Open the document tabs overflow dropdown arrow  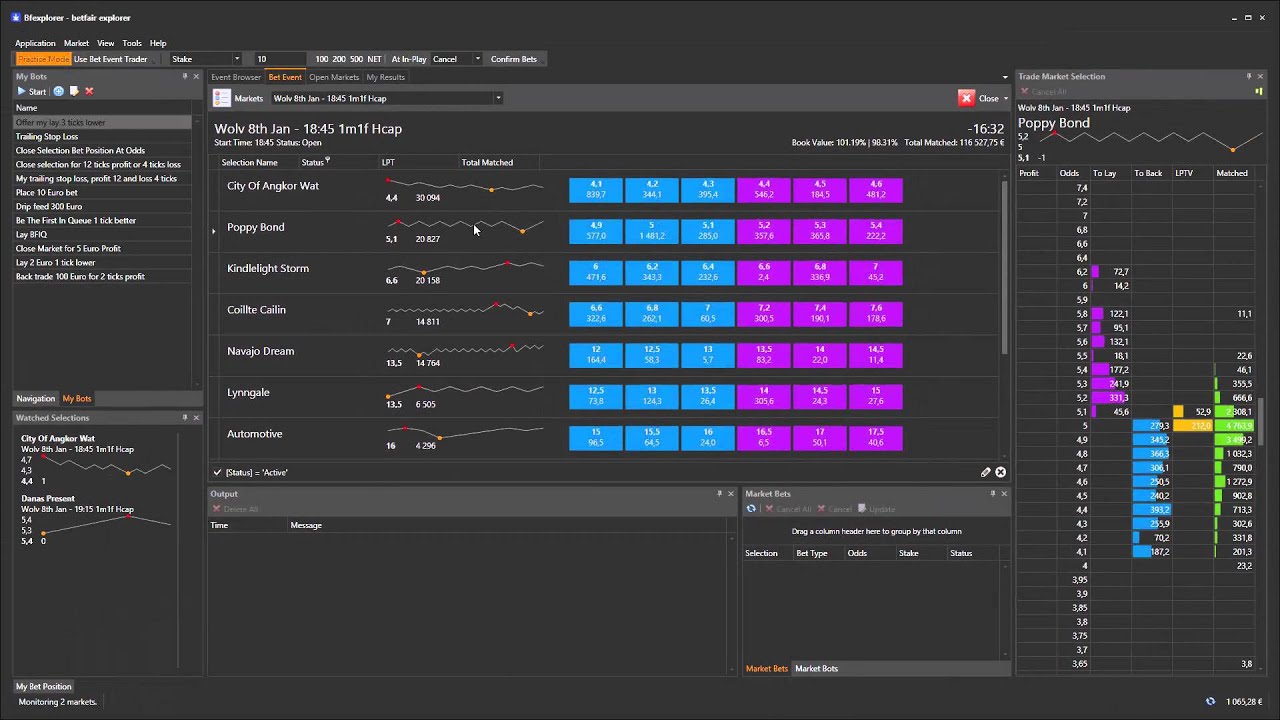(1005, 77)
